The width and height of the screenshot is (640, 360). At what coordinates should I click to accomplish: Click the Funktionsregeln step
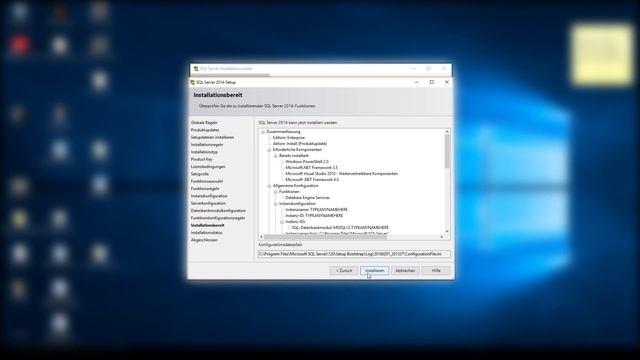click(x=205, y=189)
